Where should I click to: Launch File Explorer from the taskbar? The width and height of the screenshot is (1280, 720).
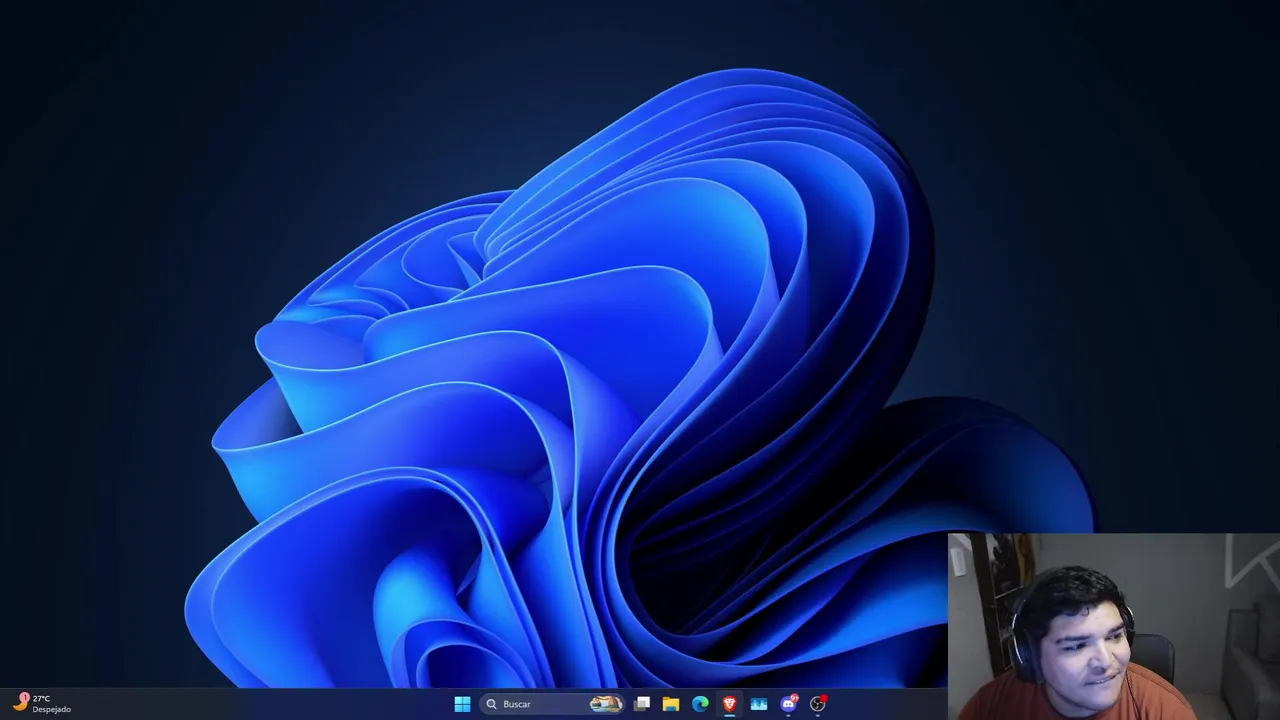pyautogui.click(x=671, y=704)
